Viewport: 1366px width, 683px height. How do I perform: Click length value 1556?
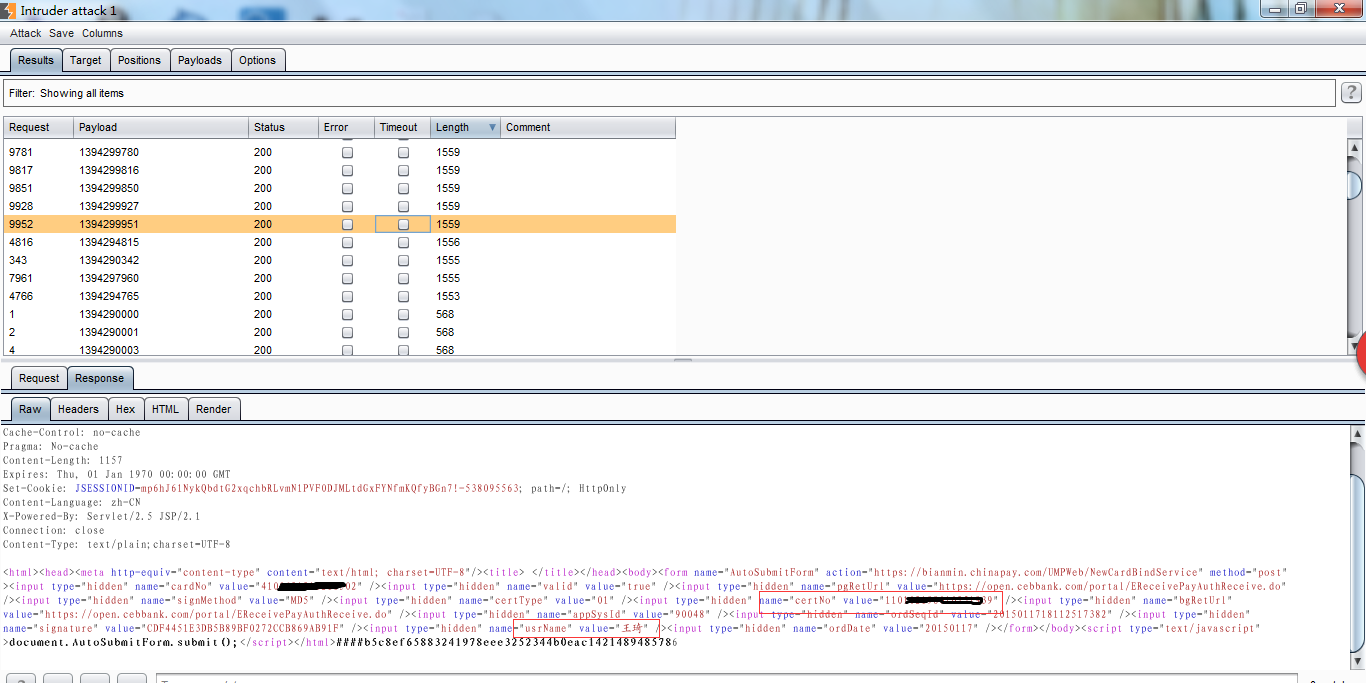point(448,243)
